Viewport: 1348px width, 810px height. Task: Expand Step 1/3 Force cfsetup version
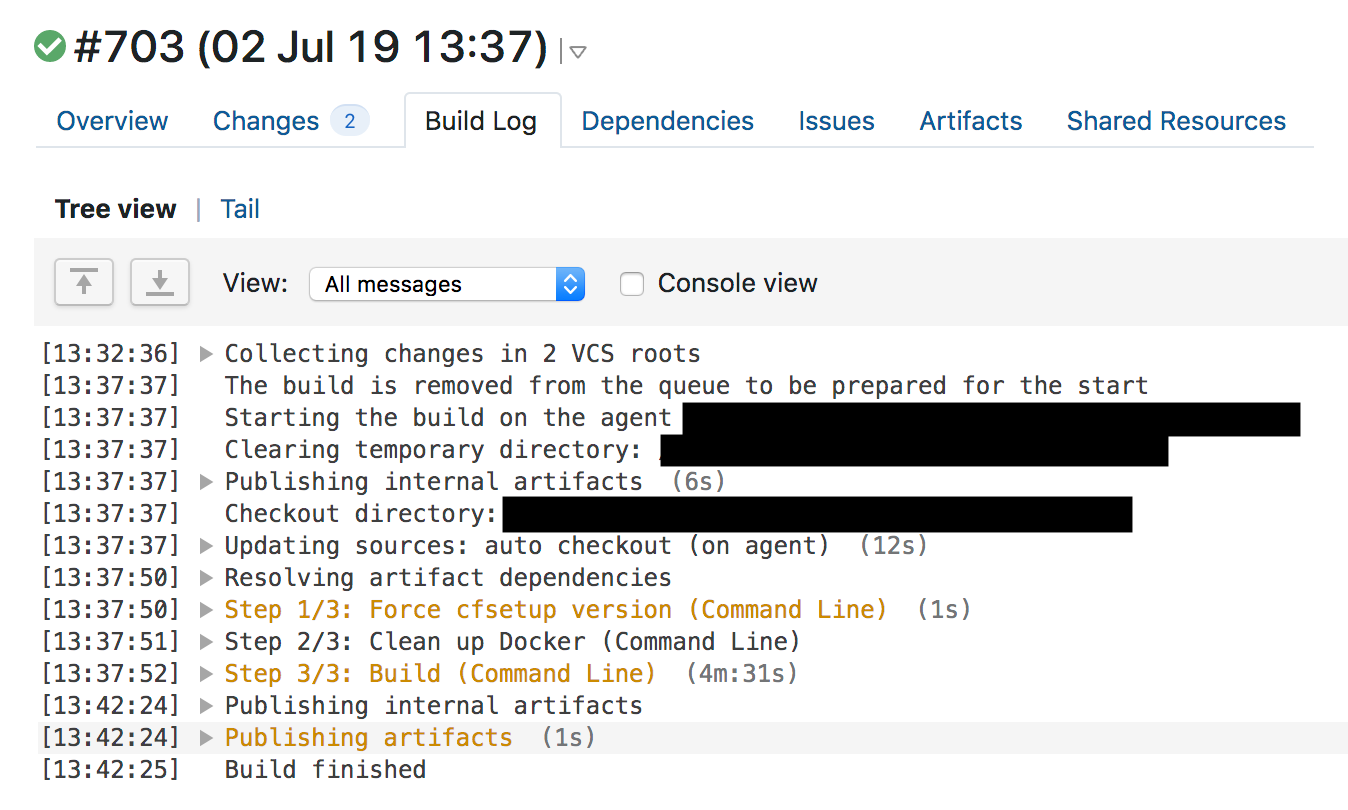point(206,610)
